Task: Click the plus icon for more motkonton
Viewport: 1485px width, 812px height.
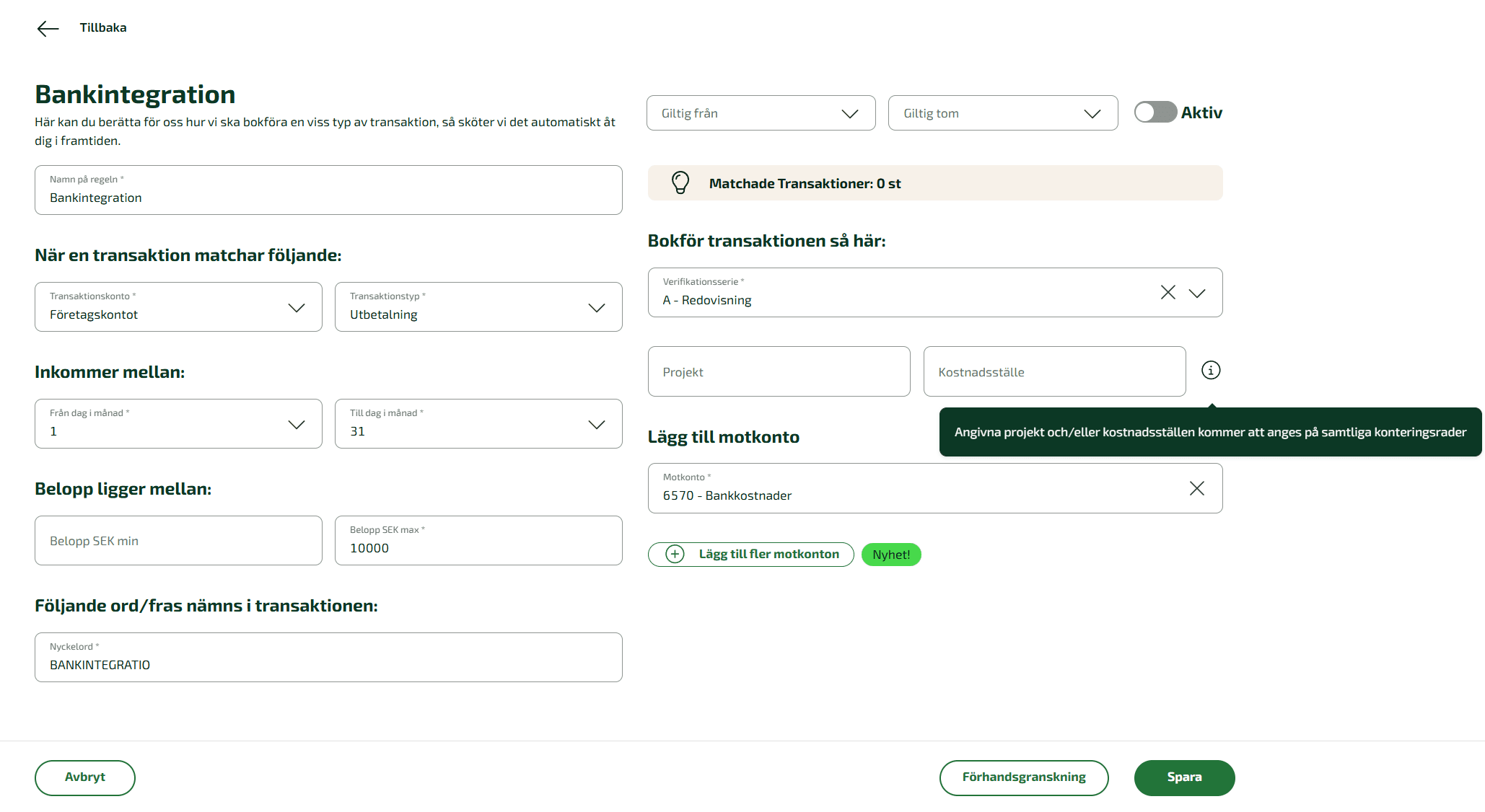Action: [x=675, y=554]
